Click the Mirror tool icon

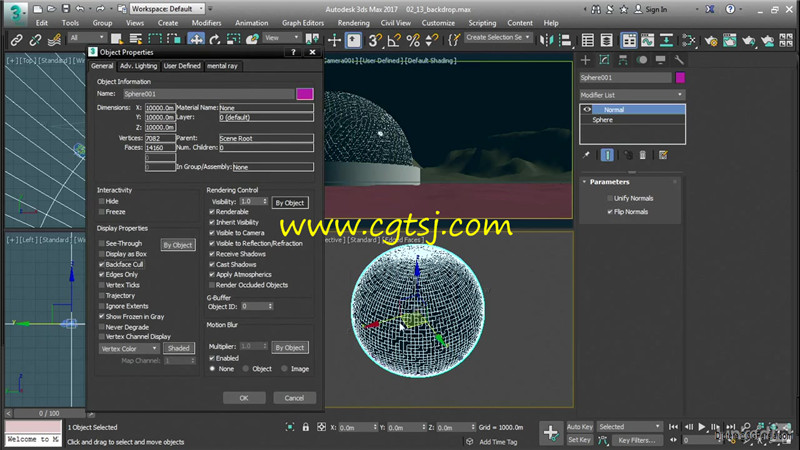[x=546, y=40]
